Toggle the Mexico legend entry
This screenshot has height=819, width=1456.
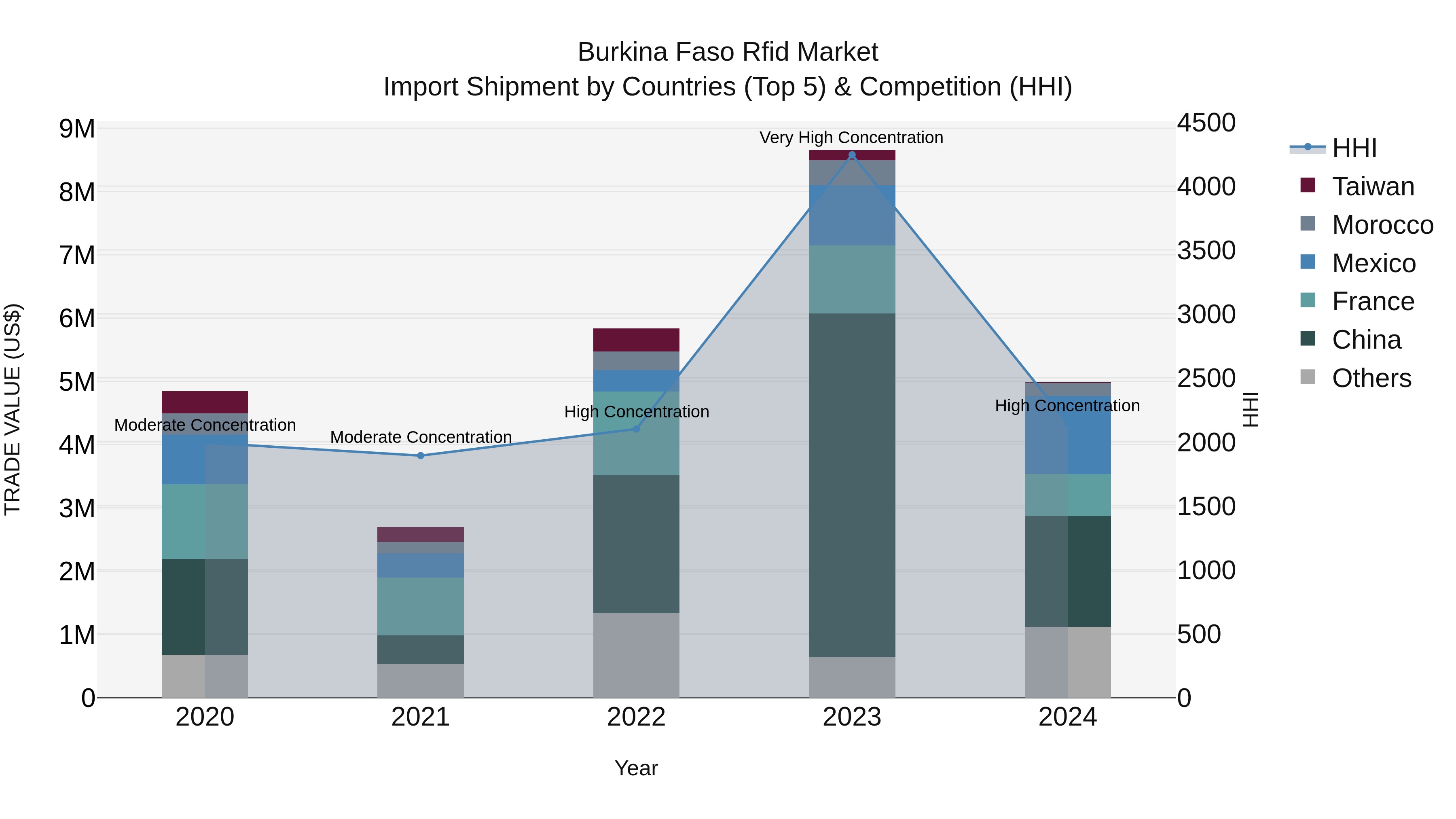(x=1358, y=263)
